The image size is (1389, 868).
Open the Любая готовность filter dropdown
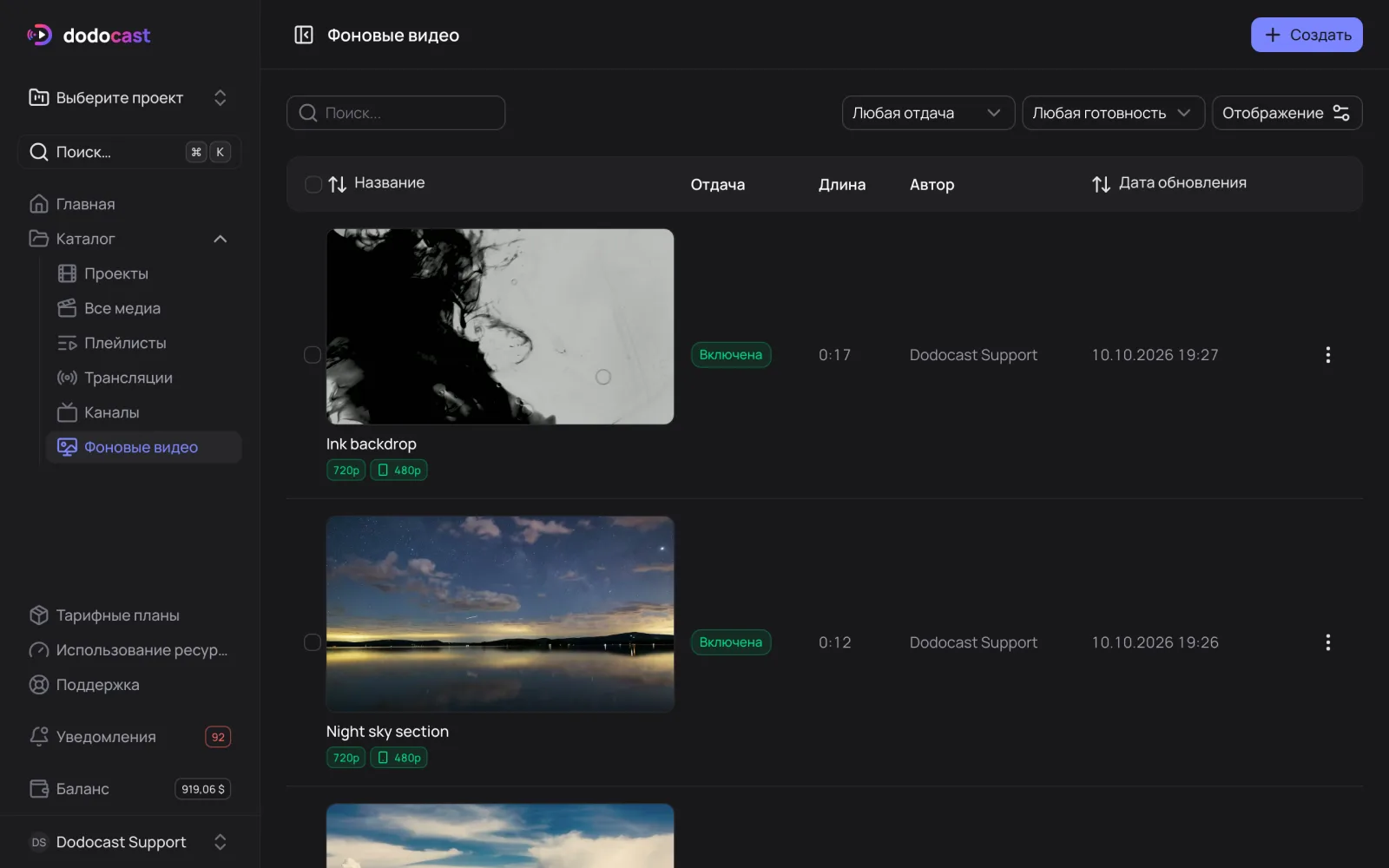click(x=1113, y=113)
